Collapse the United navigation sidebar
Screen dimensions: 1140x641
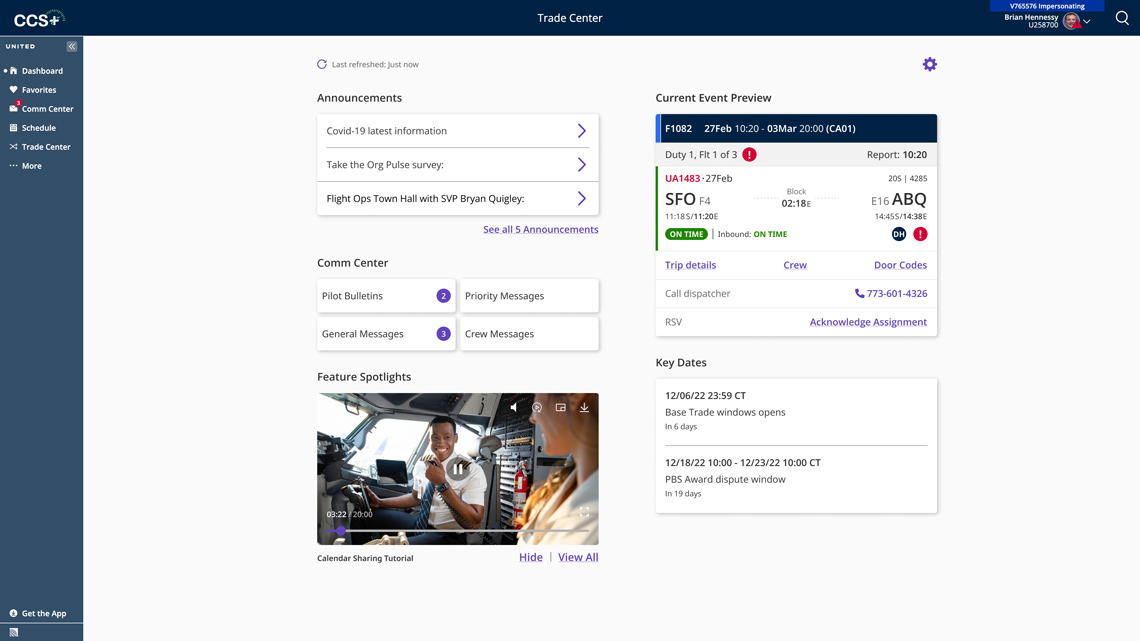(x=70, y=45)
